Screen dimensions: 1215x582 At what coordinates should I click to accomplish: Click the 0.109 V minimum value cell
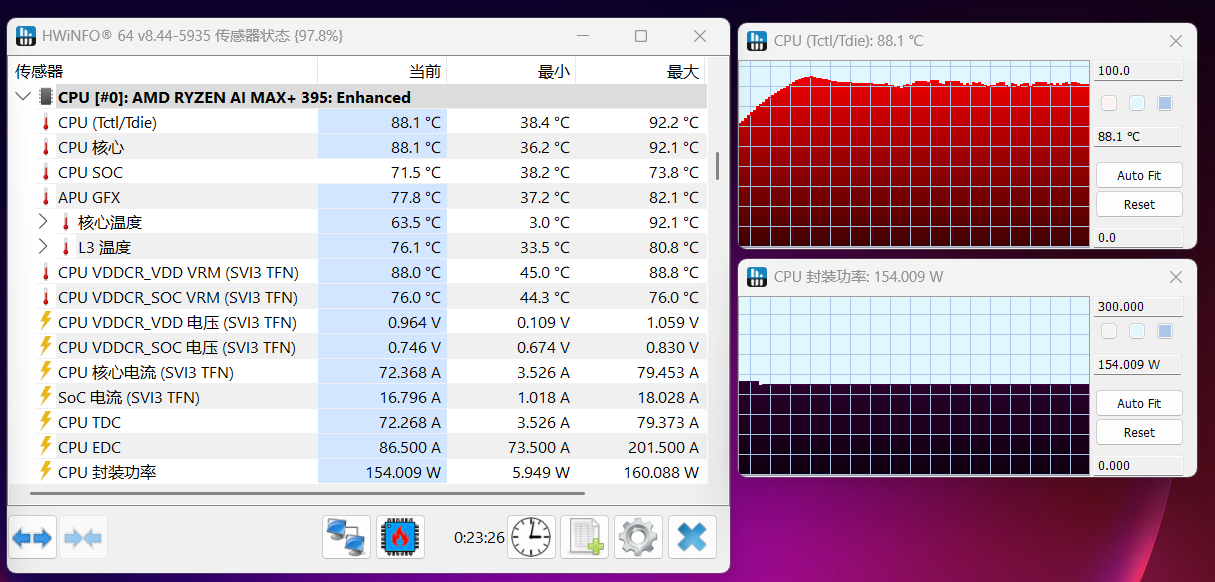[511, 322]
